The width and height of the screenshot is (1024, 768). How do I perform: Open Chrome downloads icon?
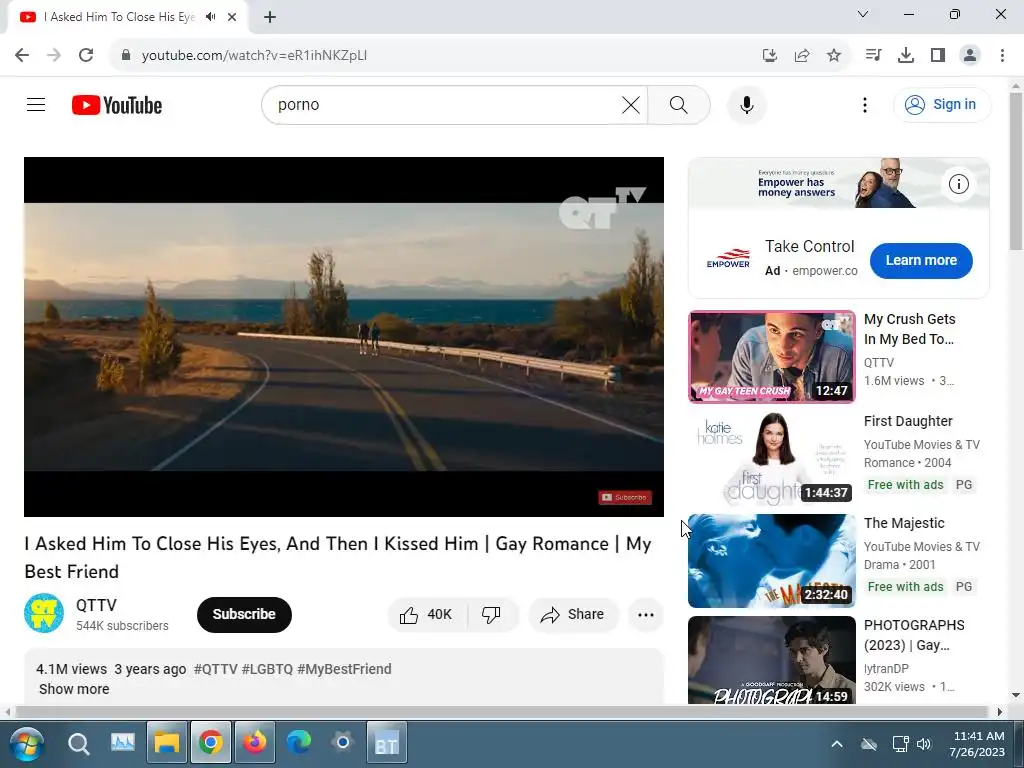click(906, 55)
